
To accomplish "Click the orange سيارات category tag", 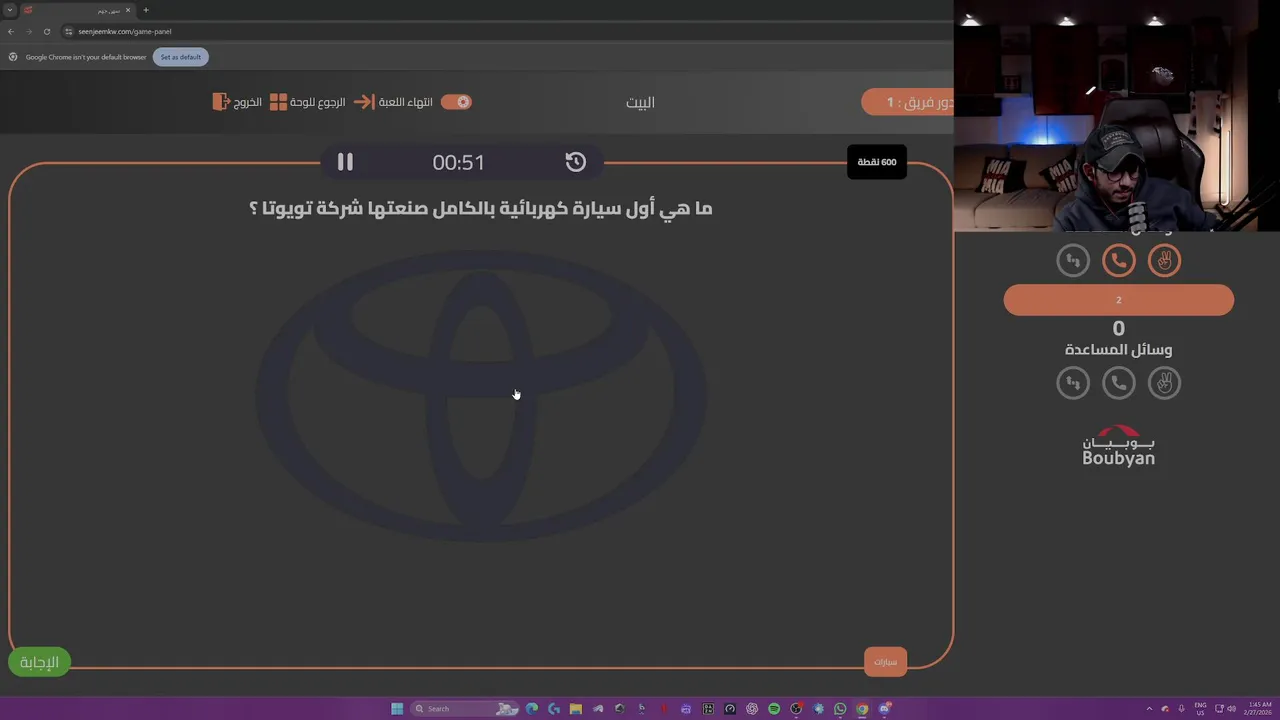I will click(x=885, y=661).
